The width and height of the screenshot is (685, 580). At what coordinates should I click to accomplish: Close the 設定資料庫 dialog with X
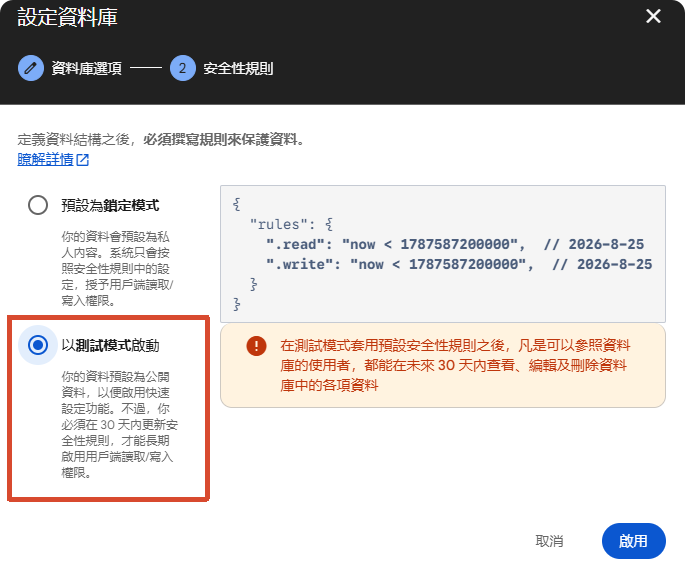653,17
